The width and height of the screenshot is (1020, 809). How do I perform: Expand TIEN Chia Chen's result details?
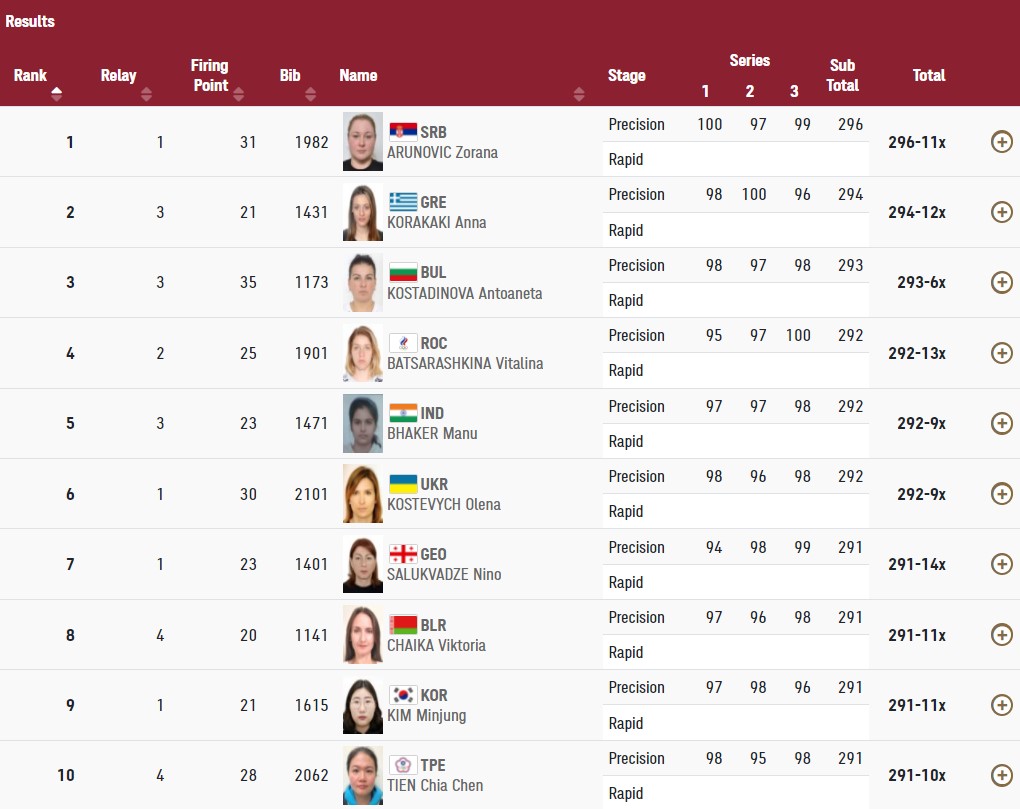click(1001, 775)
